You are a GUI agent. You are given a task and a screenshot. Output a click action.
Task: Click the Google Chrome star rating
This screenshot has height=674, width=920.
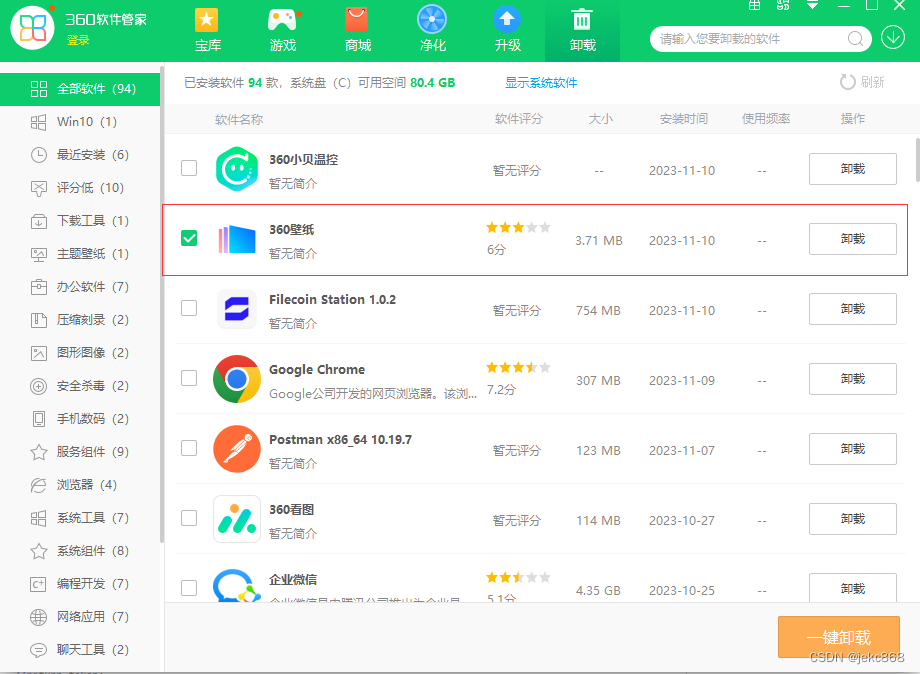click(518, 368)
